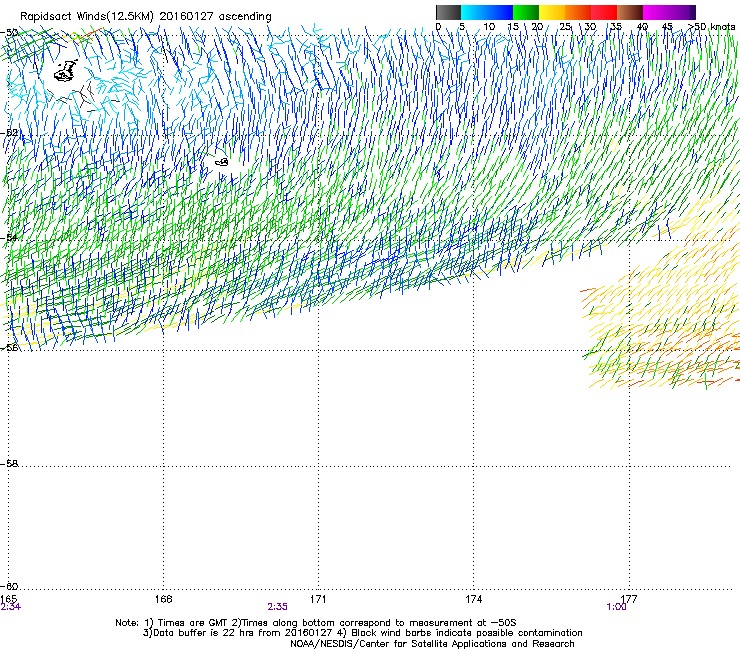Image resolution: width=740 pixels, height=650 pixels.
Task: Select the gray 0-5 knots legend segment
Action: [448, 12]
